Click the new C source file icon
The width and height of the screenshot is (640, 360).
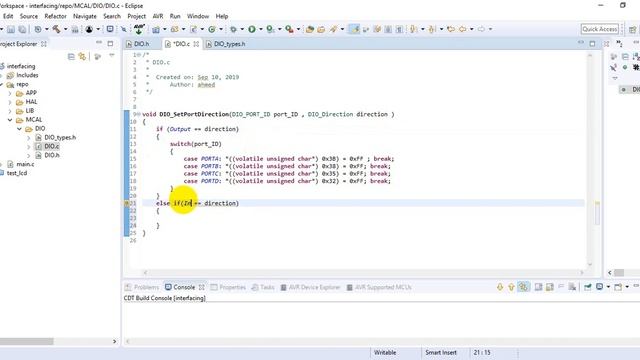[x=194, y=29]
